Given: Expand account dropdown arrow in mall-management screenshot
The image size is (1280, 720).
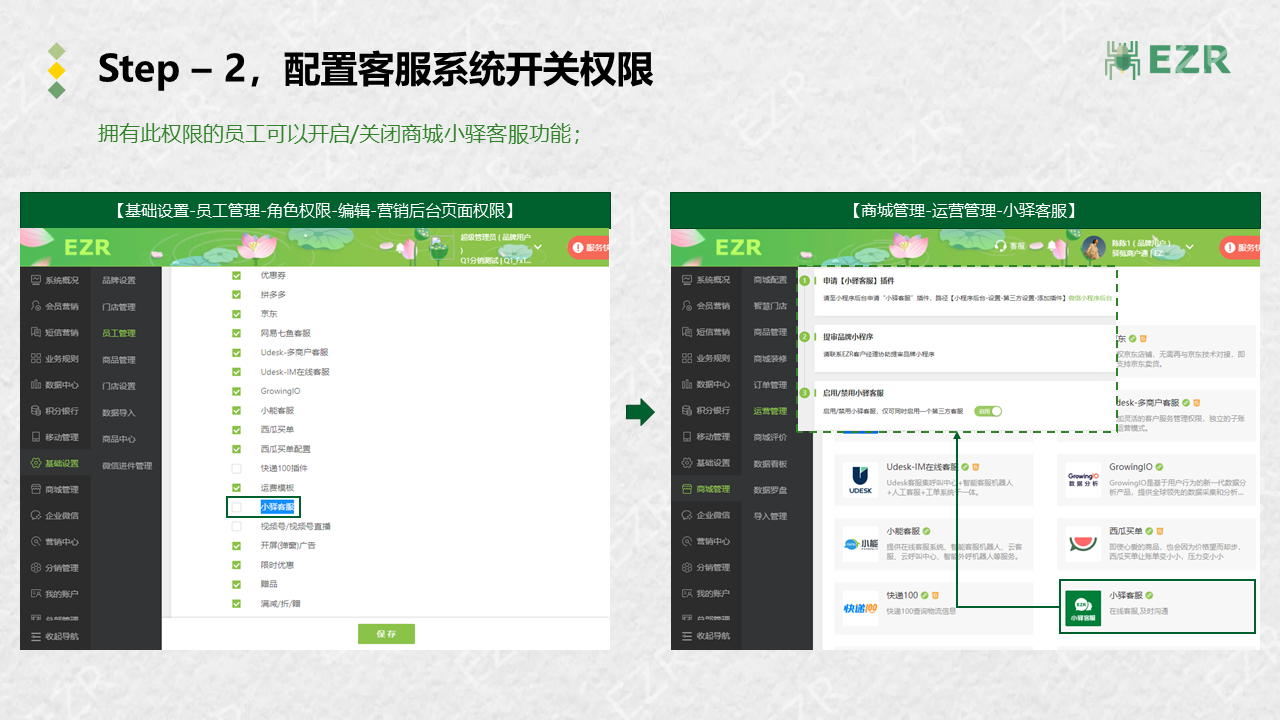Looking at the screenshot, I should (1188, 247).
